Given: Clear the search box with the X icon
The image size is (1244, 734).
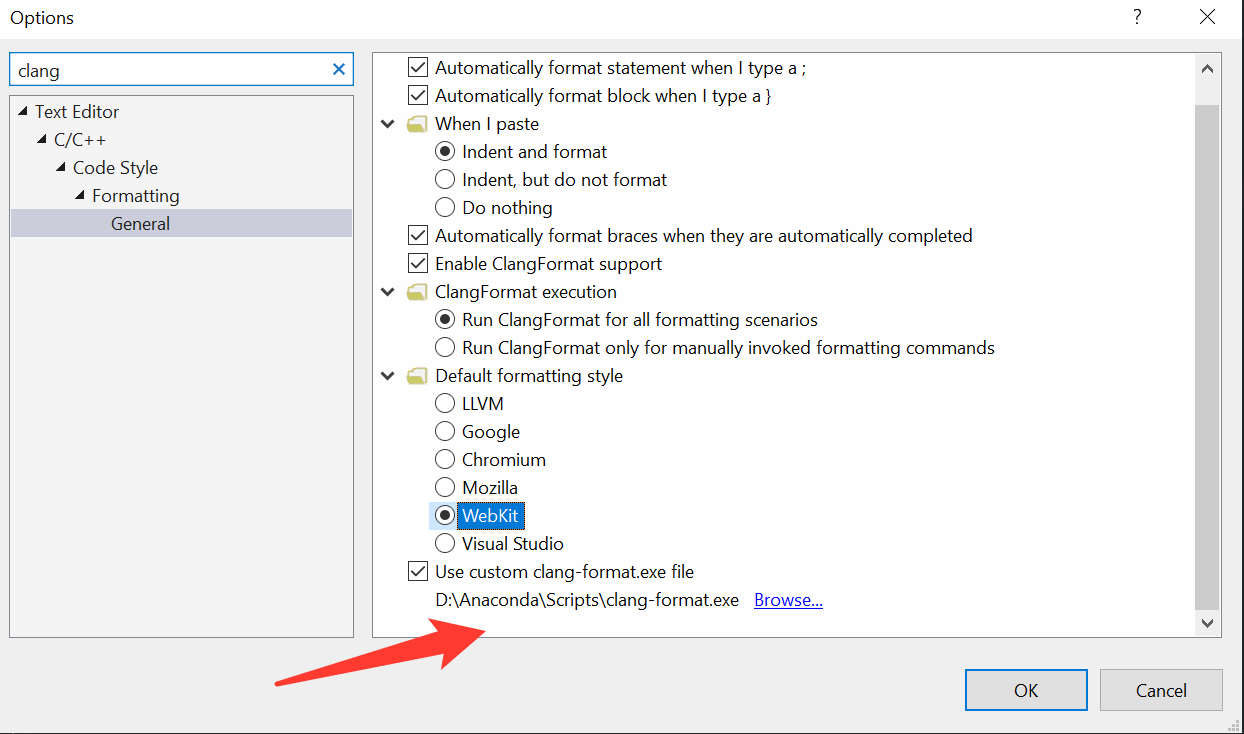Looking at the screenshot, I should tap(339, 70).
